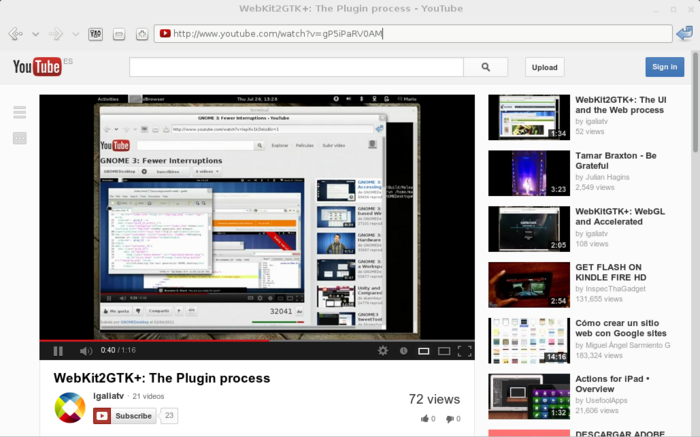
Task: Focus the URL address field
Action: (413, 33)
